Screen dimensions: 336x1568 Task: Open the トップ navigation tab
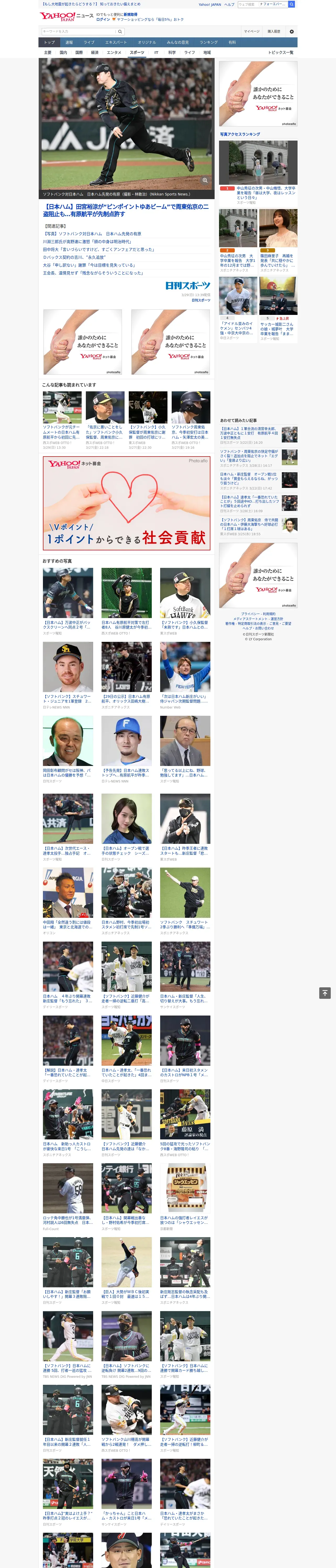(49, 43)
